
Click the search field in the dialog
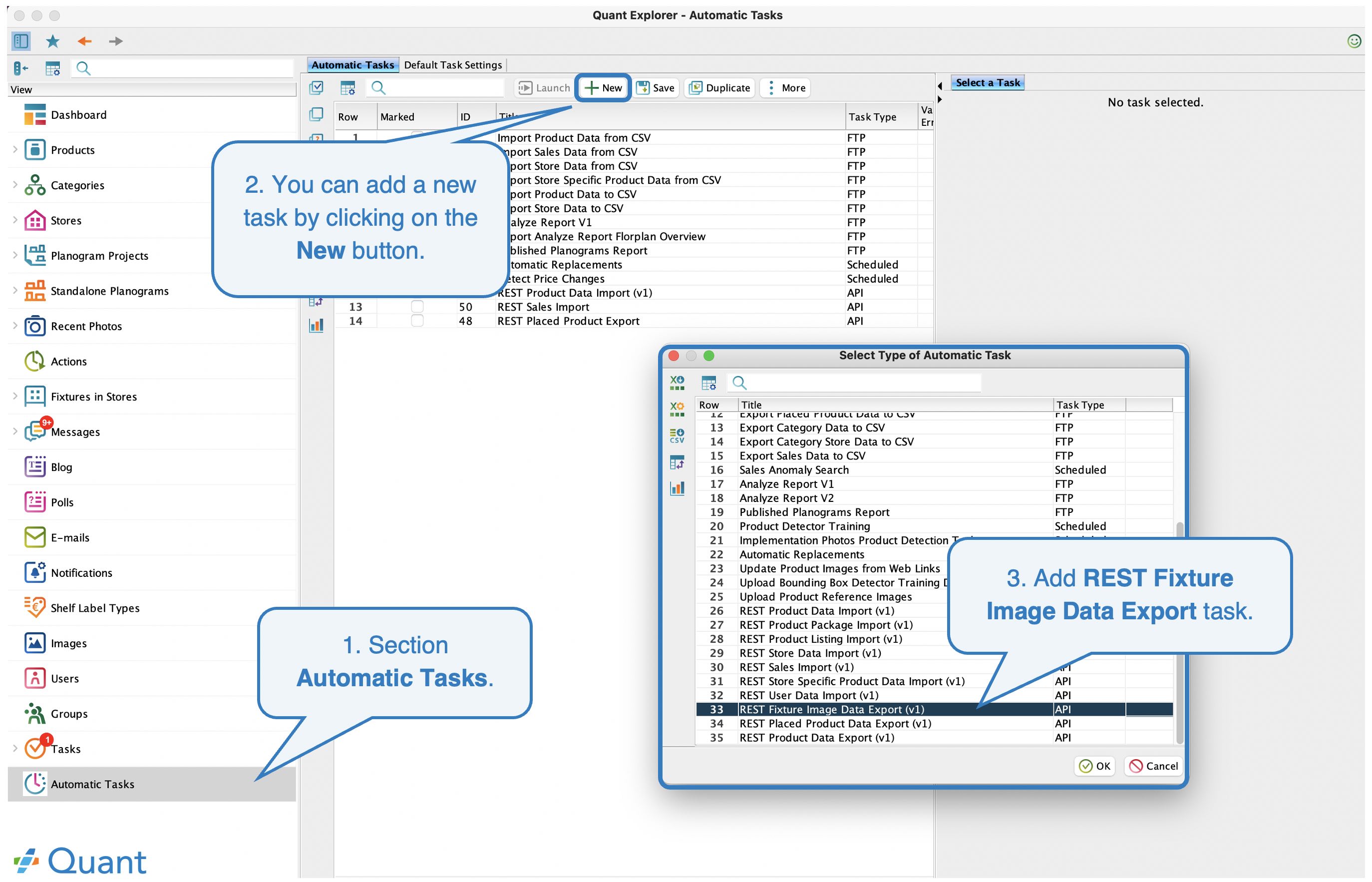(x=854, y=383)
